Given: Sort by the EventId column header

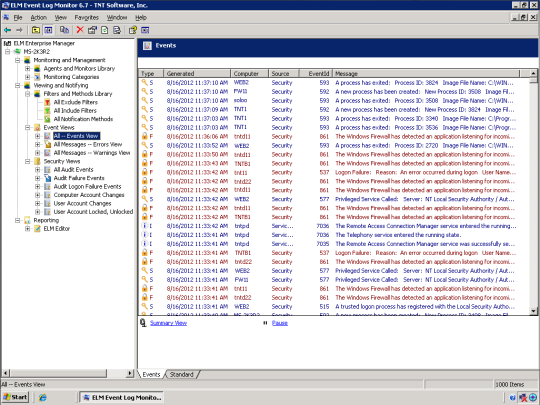Looking at the screenshot, I should pos(315,73).
